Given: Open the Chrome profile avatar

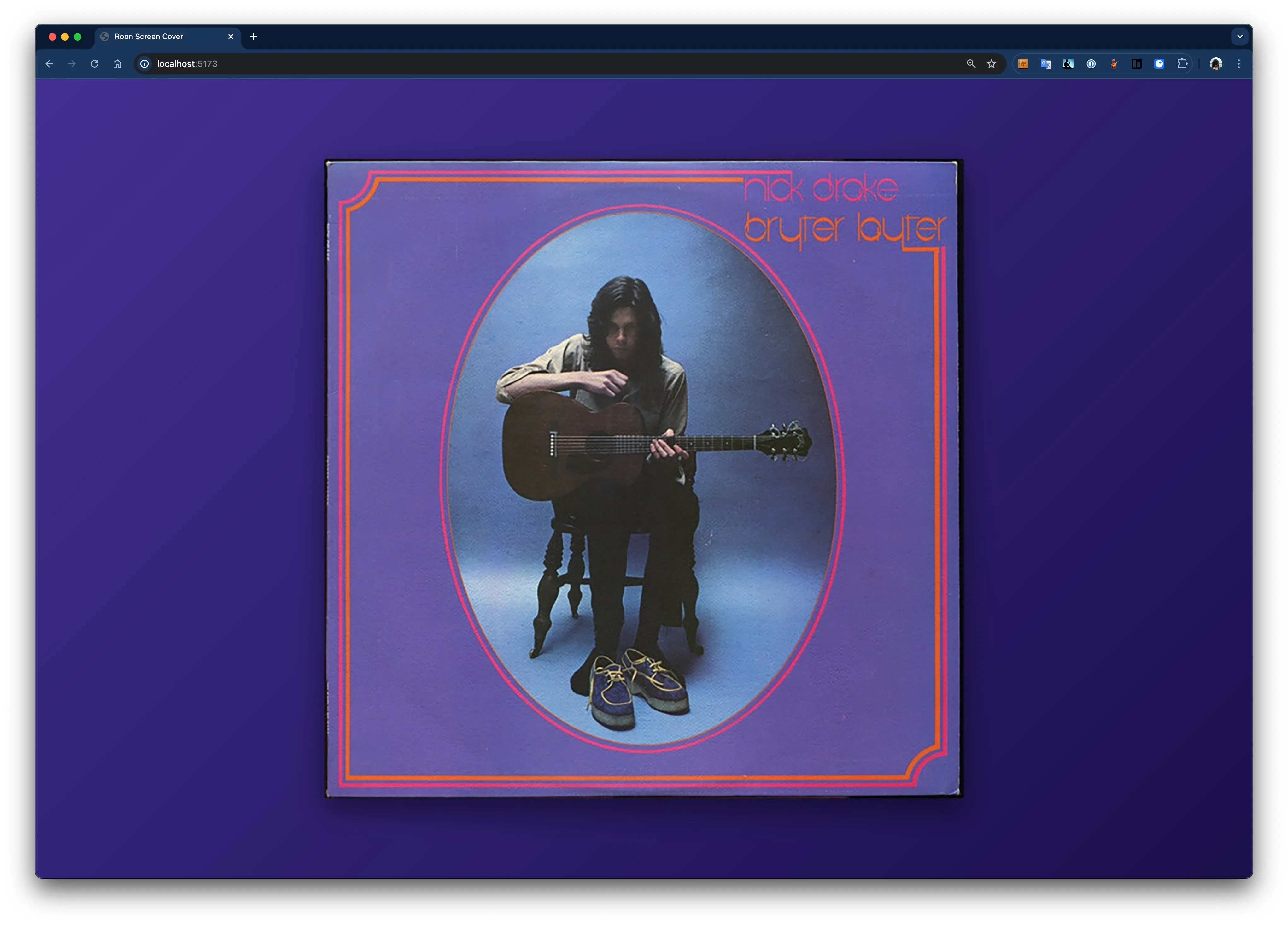Looking at the screenshot, I should tap(1216, 64).
